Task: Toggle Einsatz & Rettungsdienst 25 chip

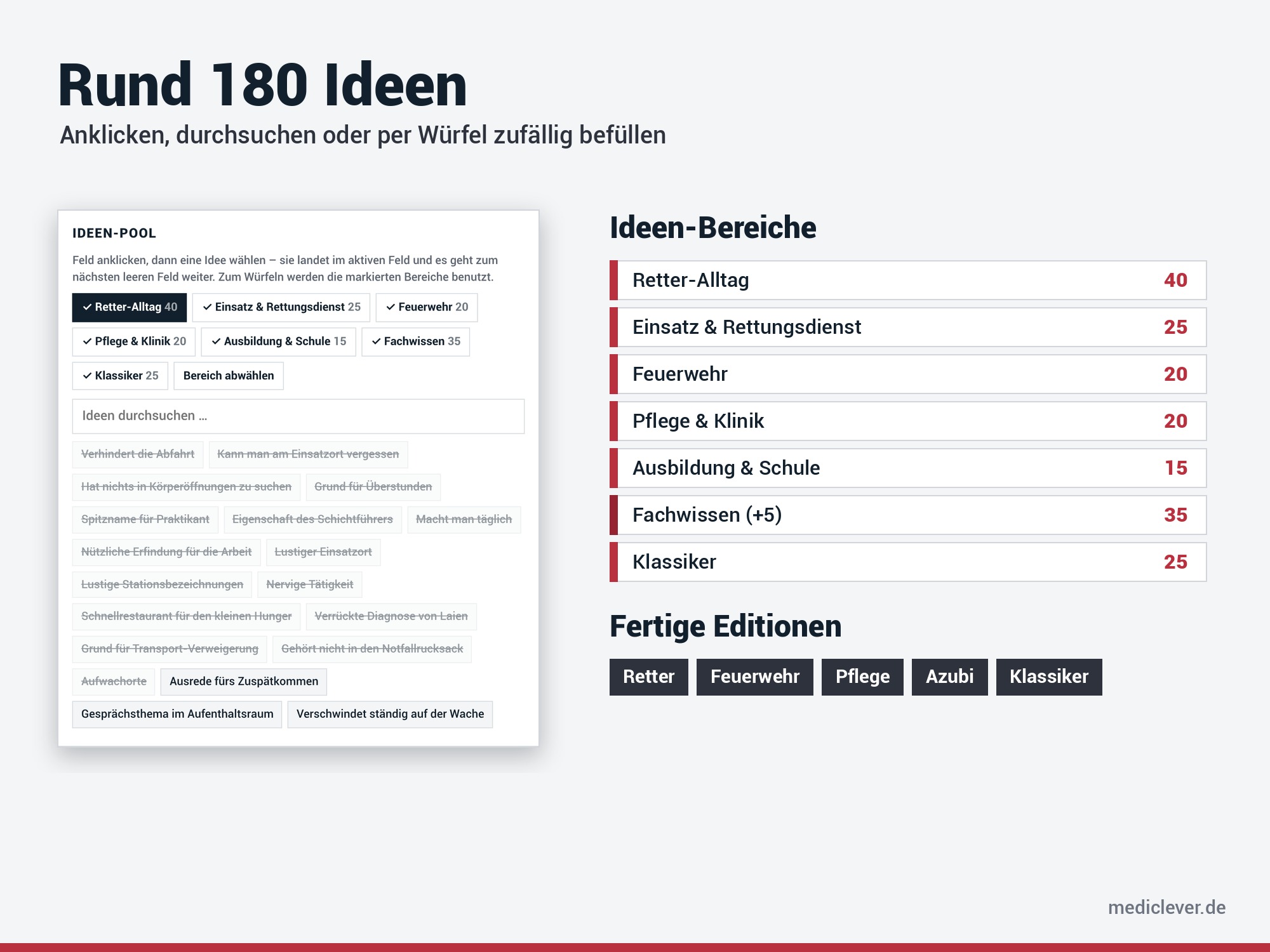Action: point(281,307)
